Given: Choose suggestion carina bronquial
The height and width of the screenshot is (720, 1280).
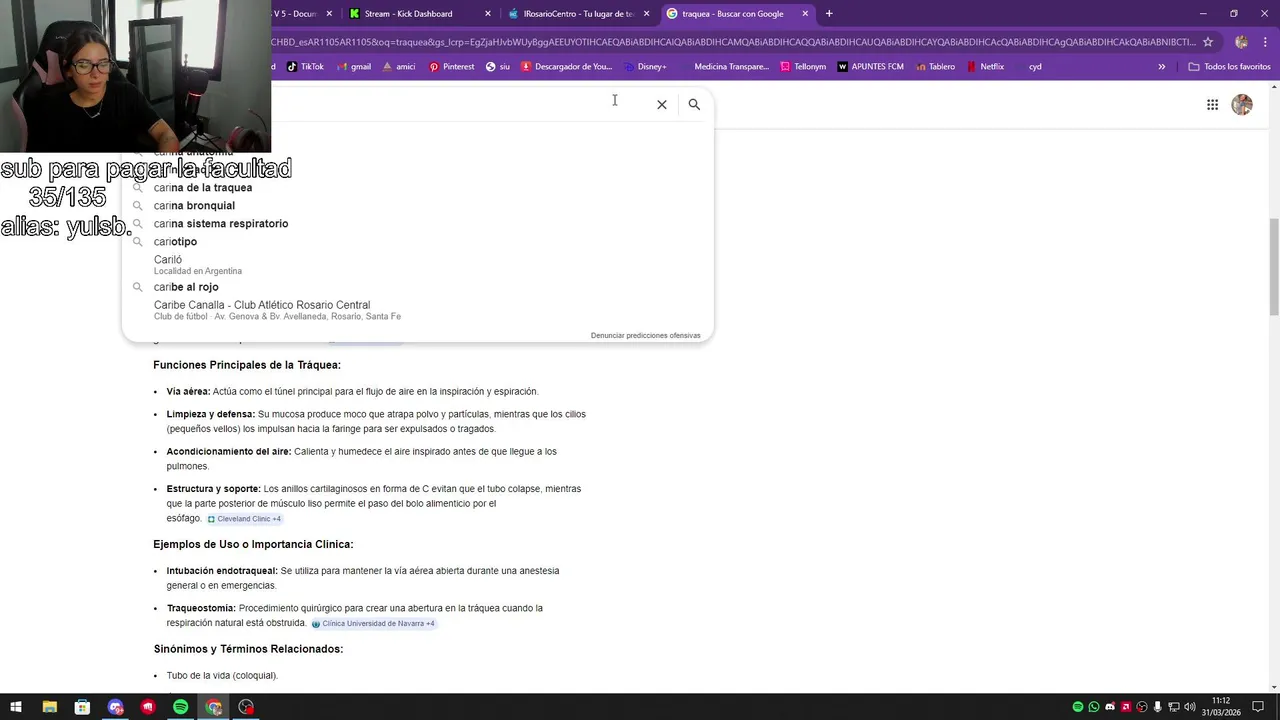Looking at the screenshot, I should pos(418,206).
